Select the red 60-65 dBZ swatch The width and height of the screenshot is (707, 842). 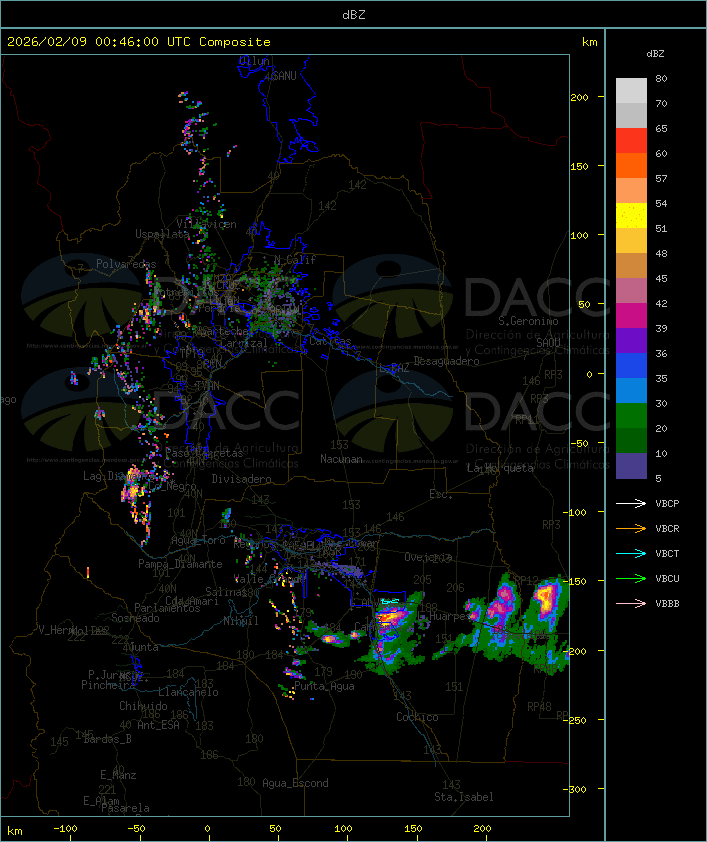tap(631, 141)
